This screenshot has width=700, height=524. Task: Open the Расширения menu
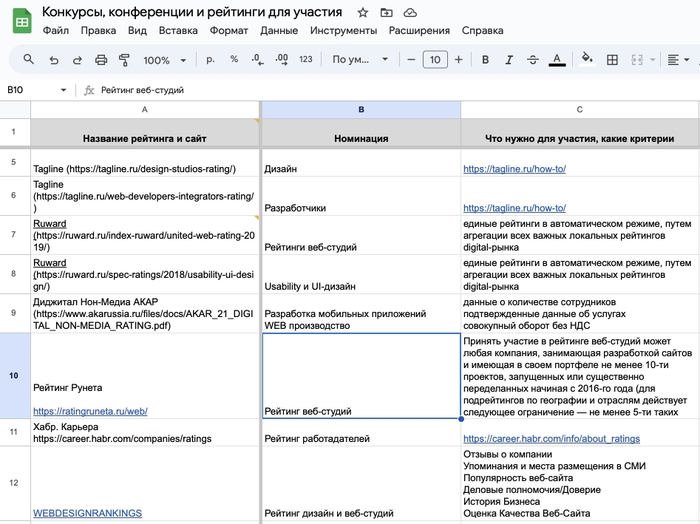tap(419, 30)
